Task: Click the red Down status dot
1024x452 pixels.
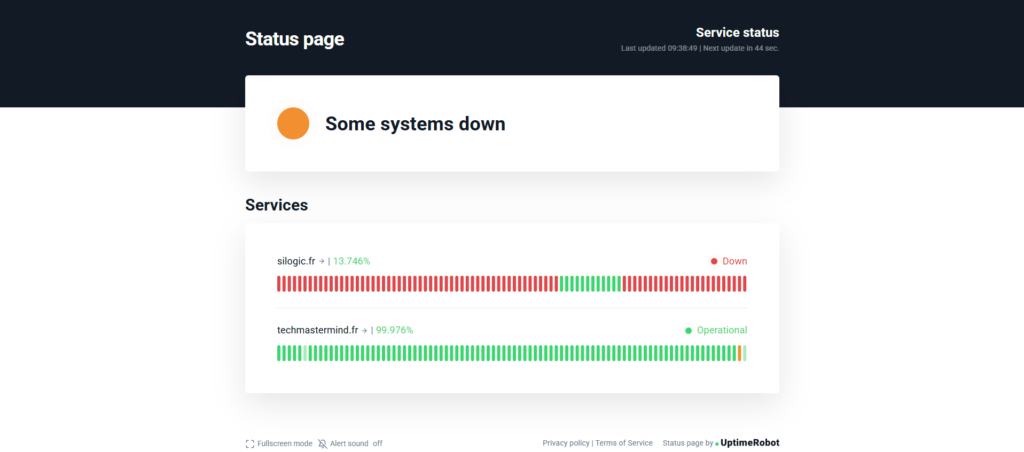Action: click(x=714, y=261)
